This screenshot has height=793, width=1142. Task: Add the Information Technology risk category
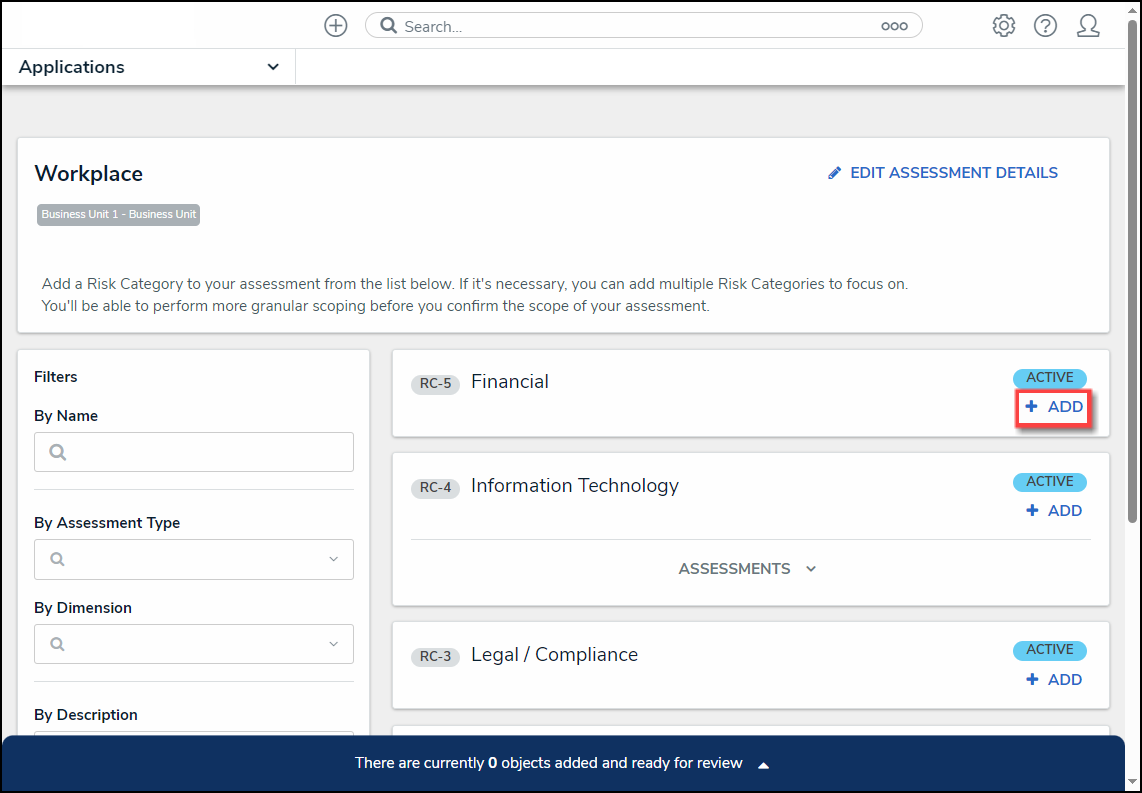[x=1054, y=511]
